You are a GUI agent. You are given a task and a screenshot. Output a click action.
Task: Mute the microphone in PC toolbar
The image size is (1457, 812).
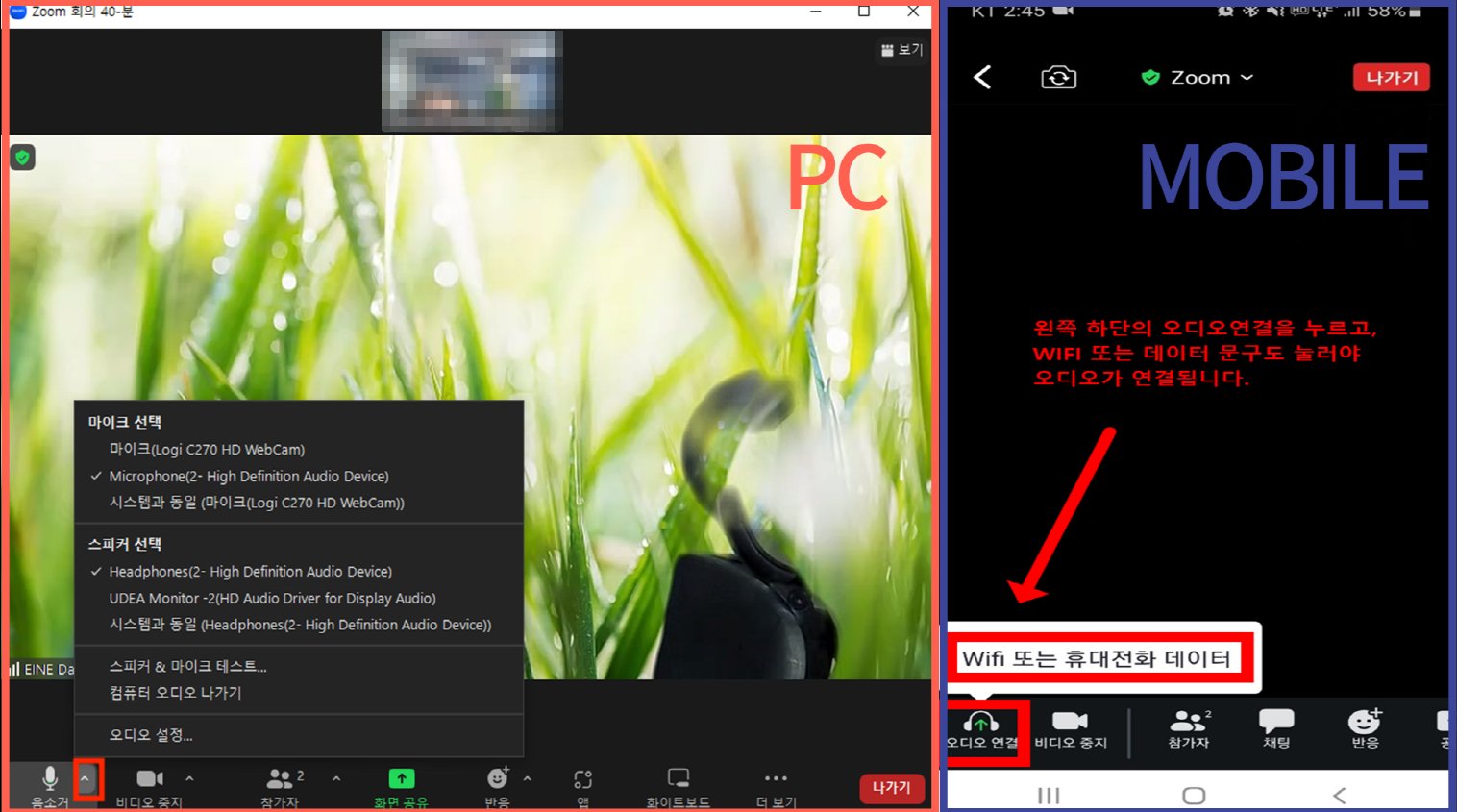(50, 780)
